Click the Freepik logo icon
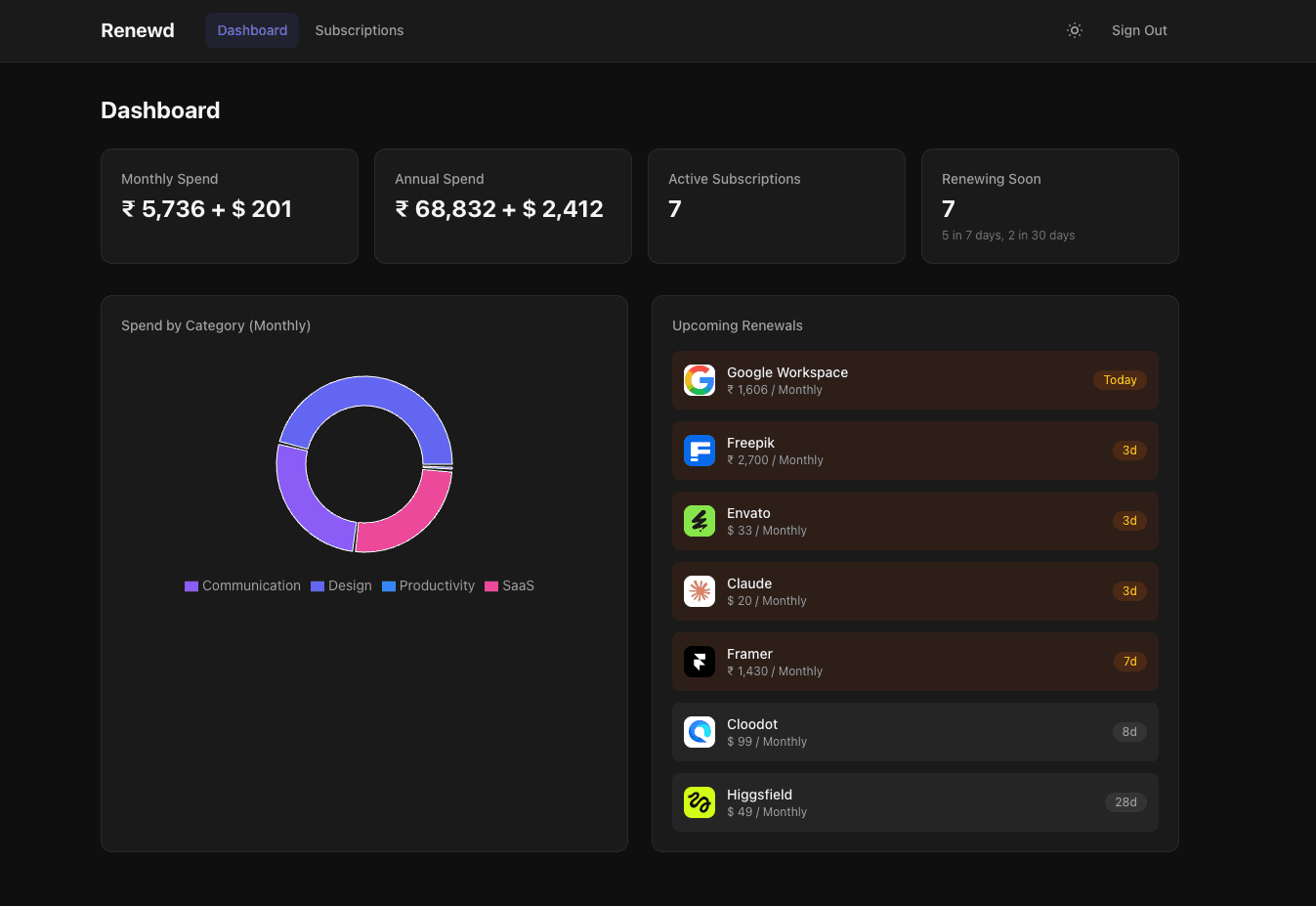This screenshot has height=906, width=1316. point(700,451)
